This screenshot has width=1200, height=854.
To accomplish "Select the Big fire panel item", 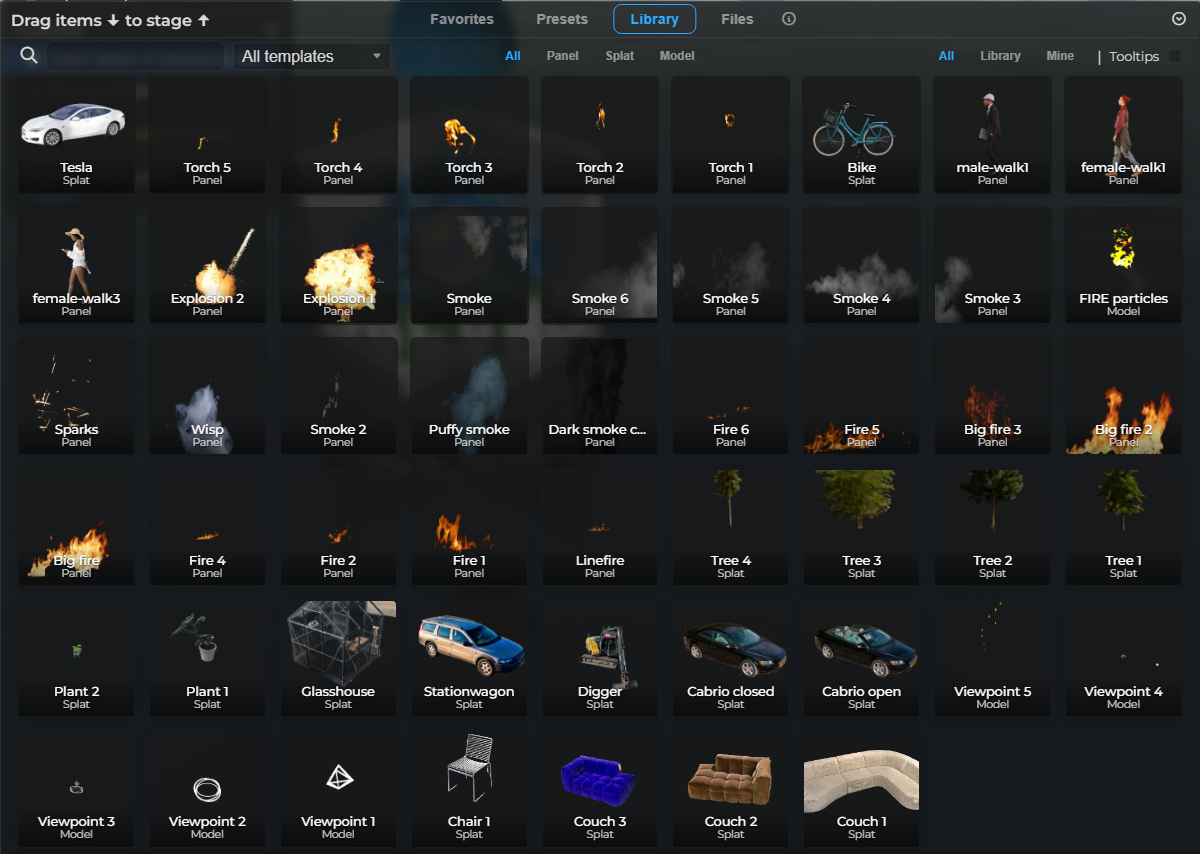I will click(x=76, y=527).
